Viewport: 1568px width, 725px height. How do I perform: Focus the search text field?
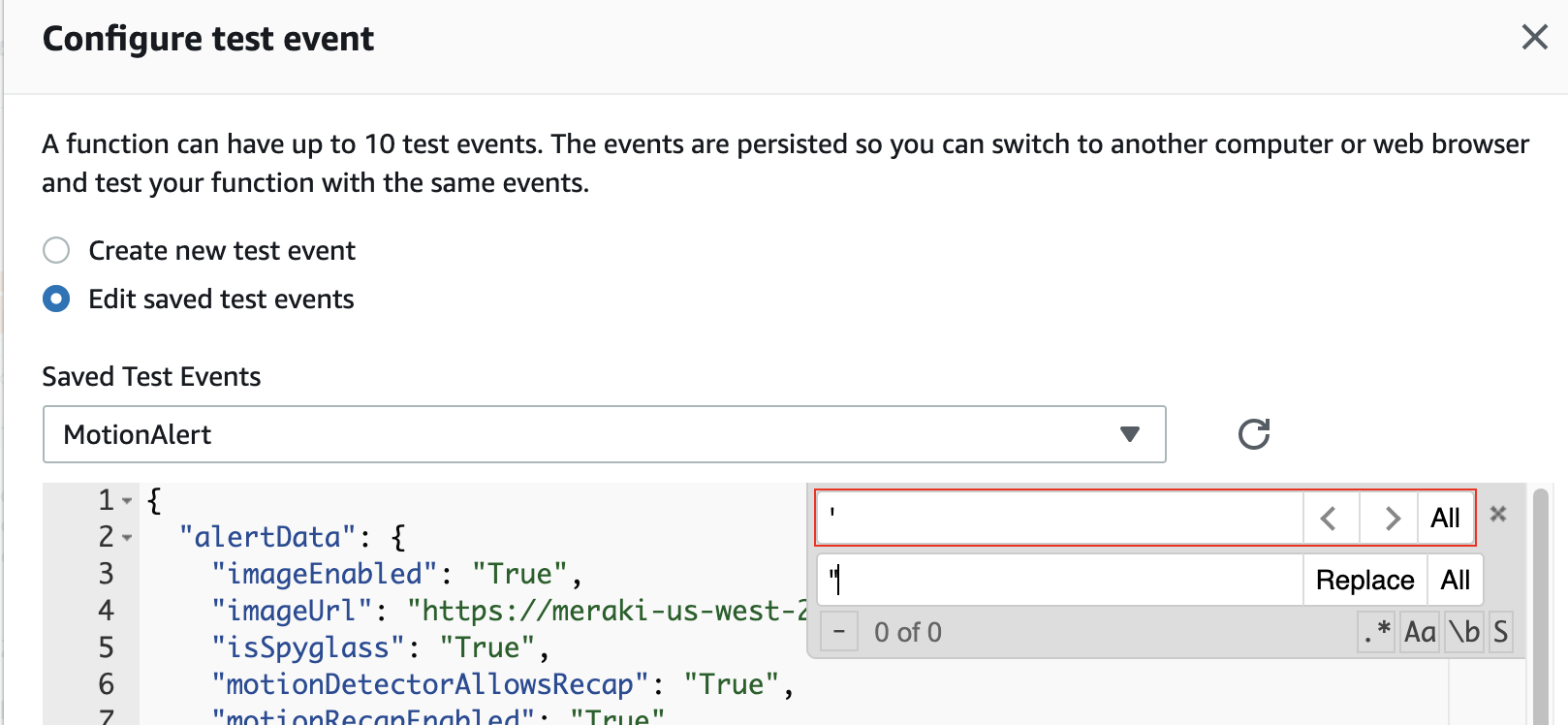pos(1059,519)
